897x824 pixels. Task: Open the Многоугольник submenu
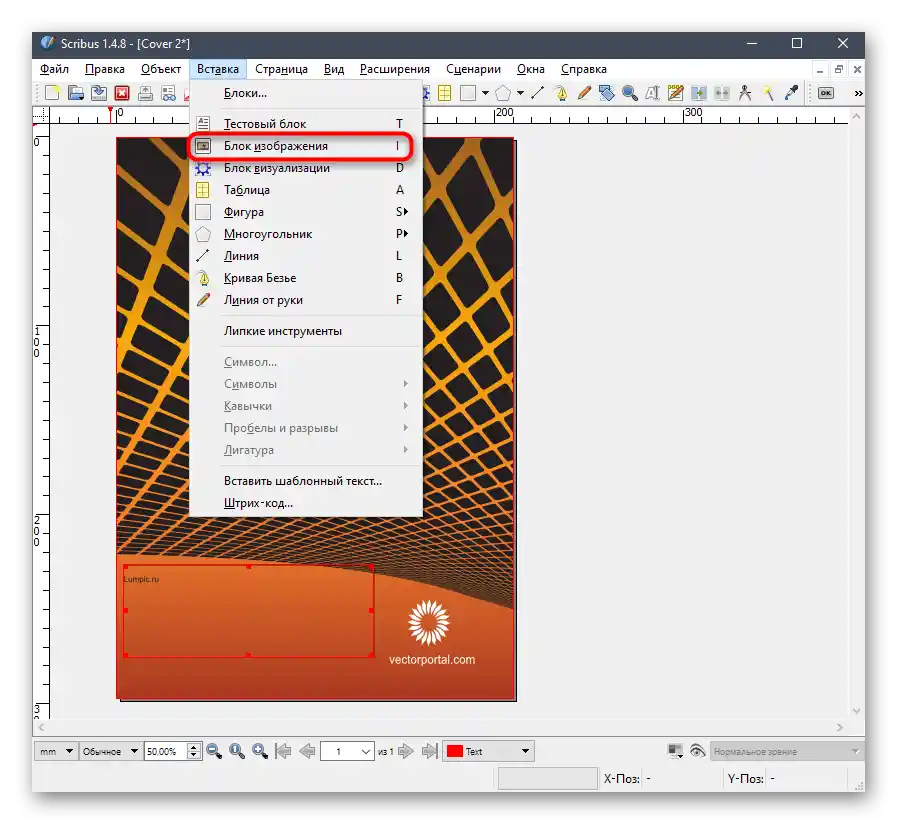click(306, 234)
